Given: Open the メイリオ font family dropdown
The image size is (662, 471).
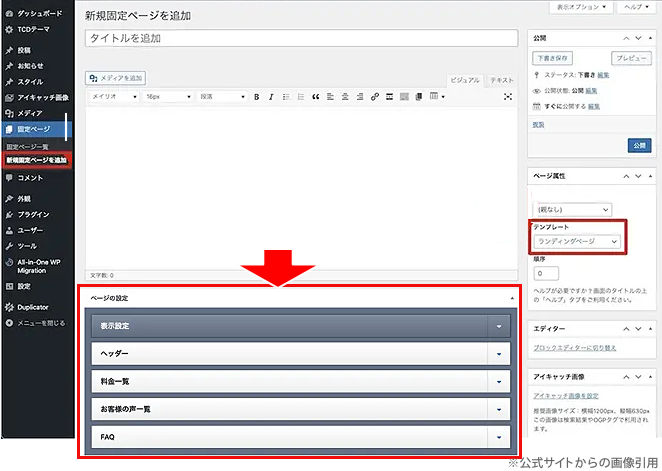Looking at the screenshot, I should pos(112,97).
